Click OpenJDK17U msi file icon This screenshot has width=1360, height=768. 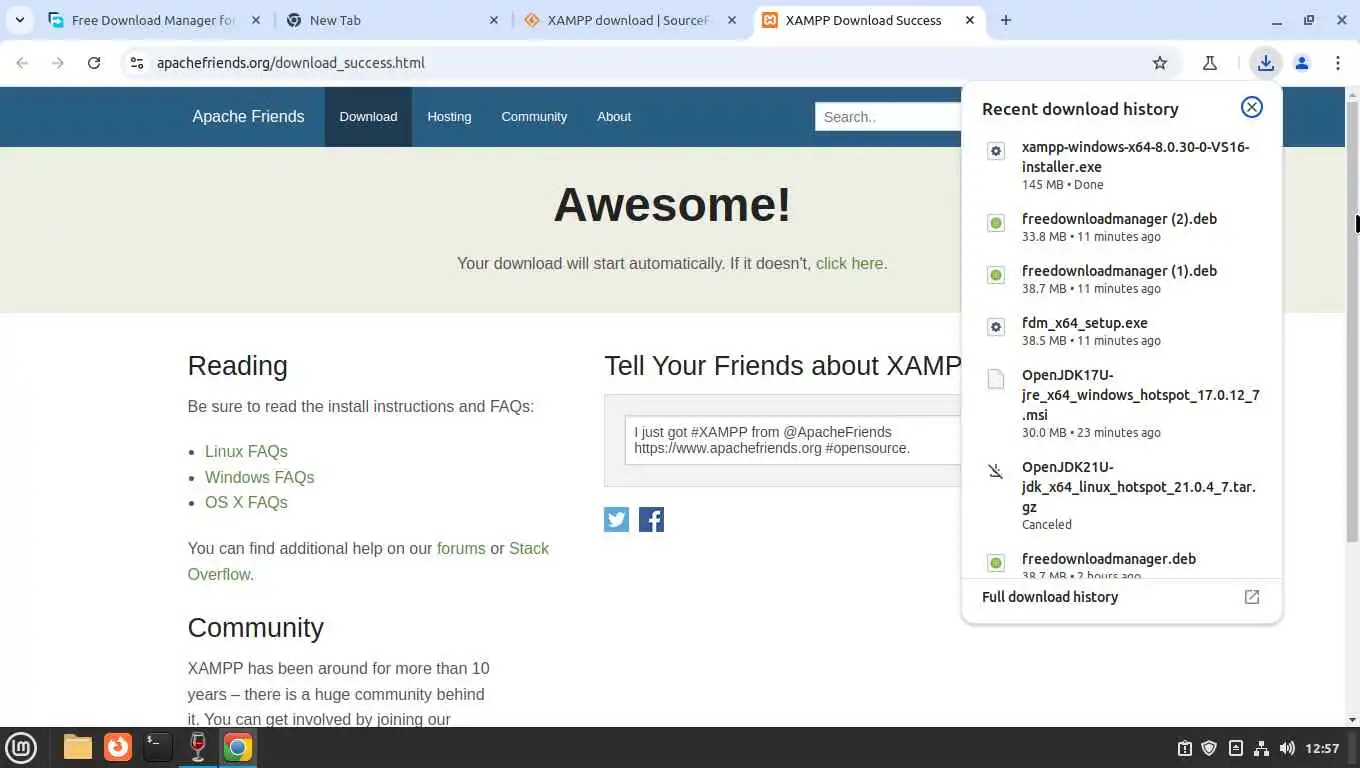[995, 379]
